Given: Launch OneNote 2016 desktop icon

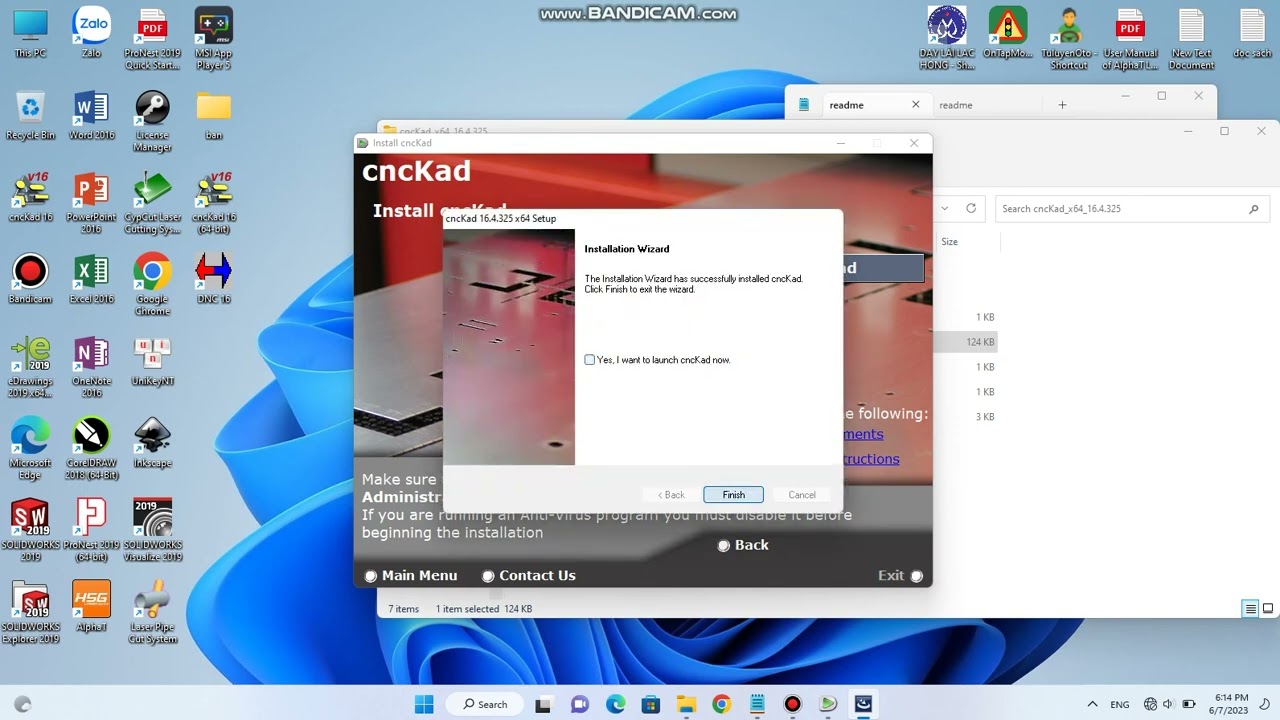Looking at the screenshot, I should (91, 367).
